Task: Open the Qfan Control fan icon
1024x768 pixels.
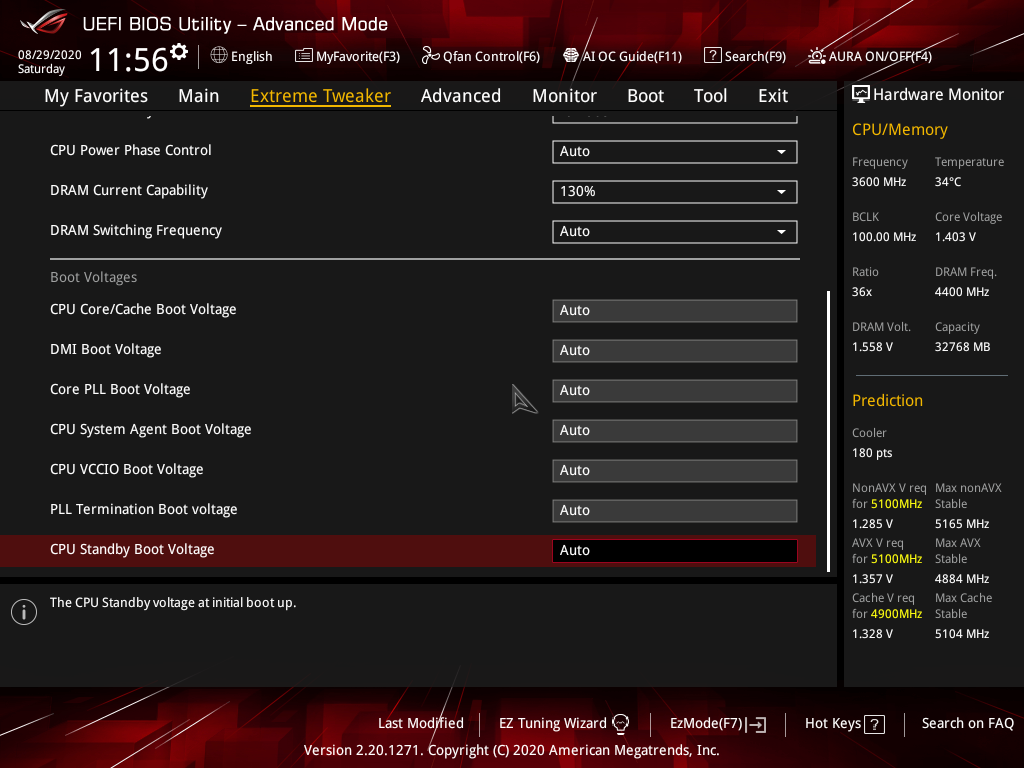Action: tap(430, 56)
